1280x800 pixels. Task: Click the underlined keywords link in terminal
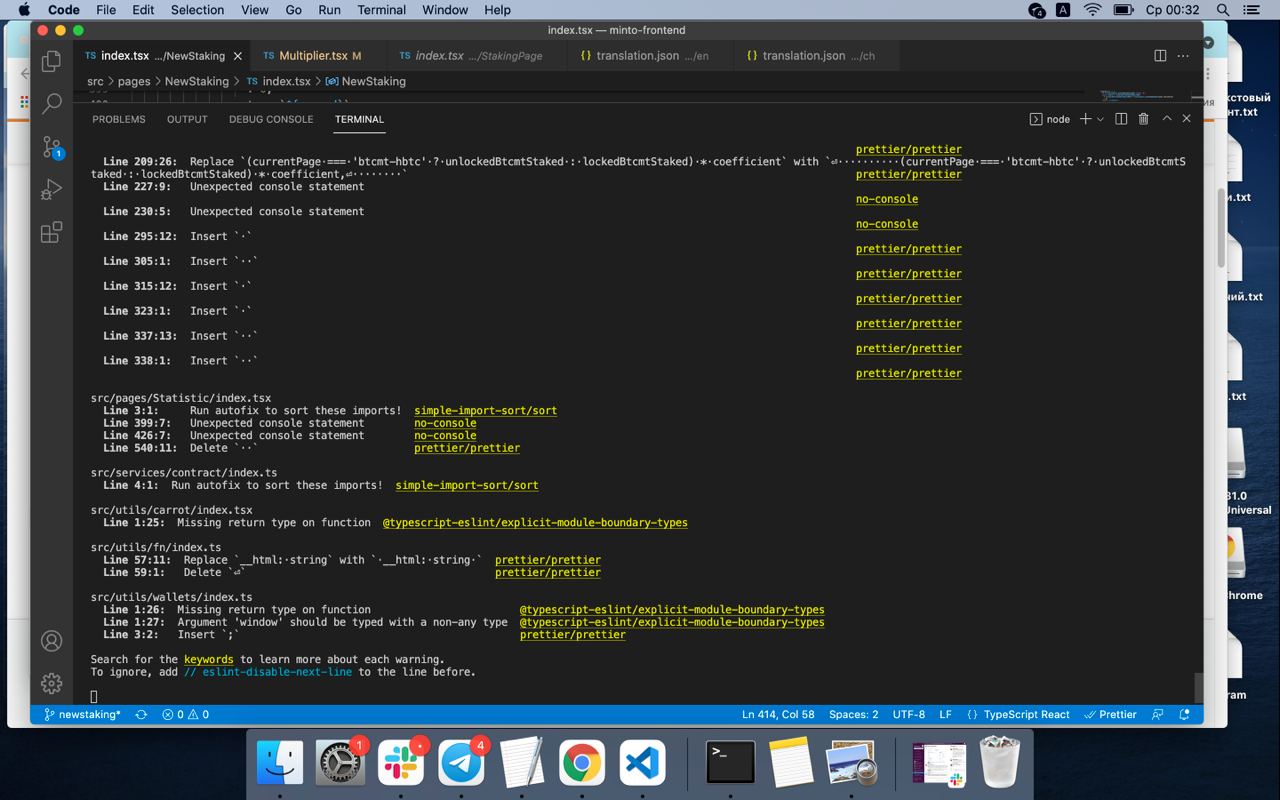click(209, 660)
